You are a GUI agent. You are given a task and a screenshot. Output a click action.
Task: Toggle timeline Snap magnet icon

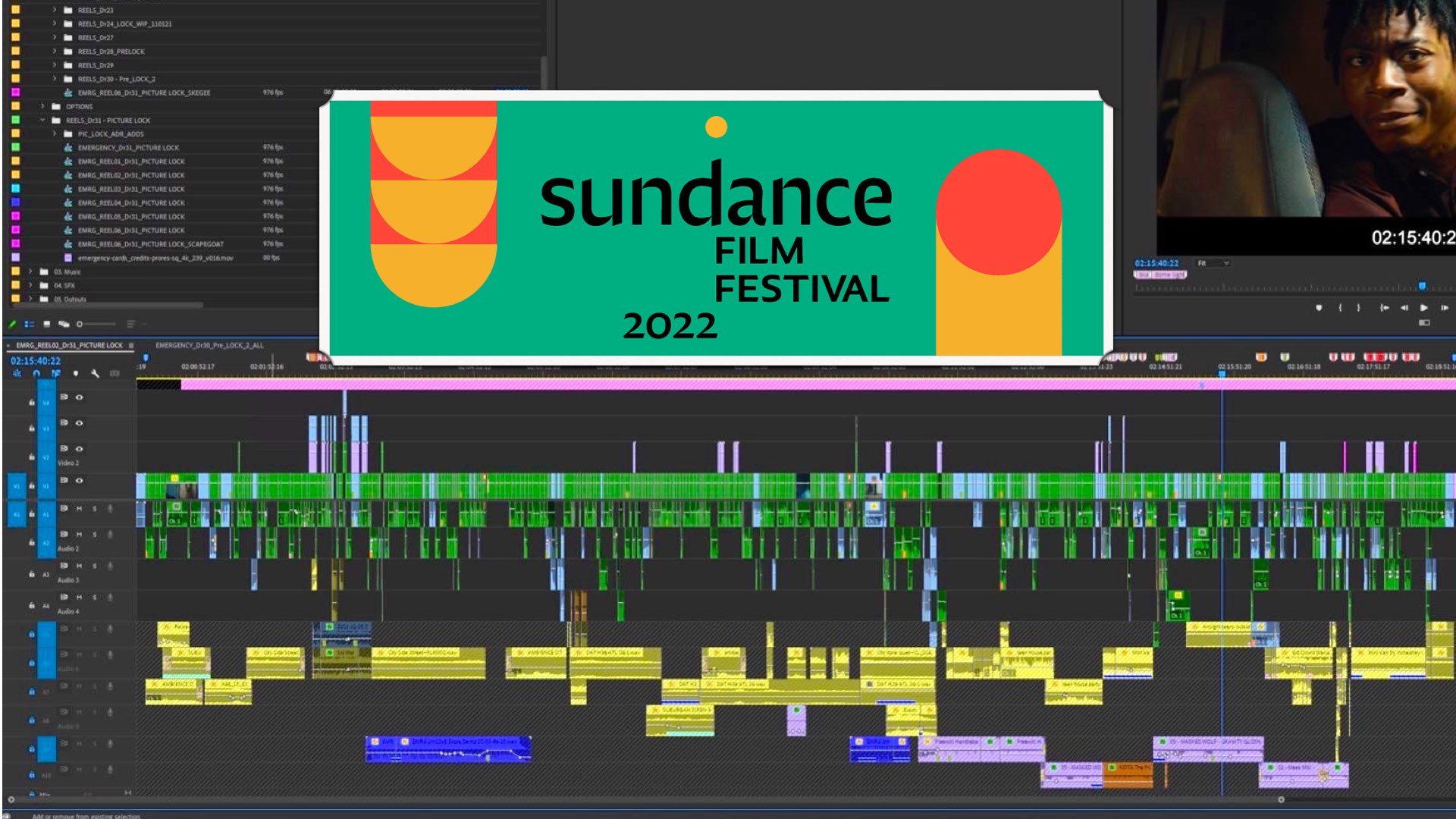click(36, 373)
